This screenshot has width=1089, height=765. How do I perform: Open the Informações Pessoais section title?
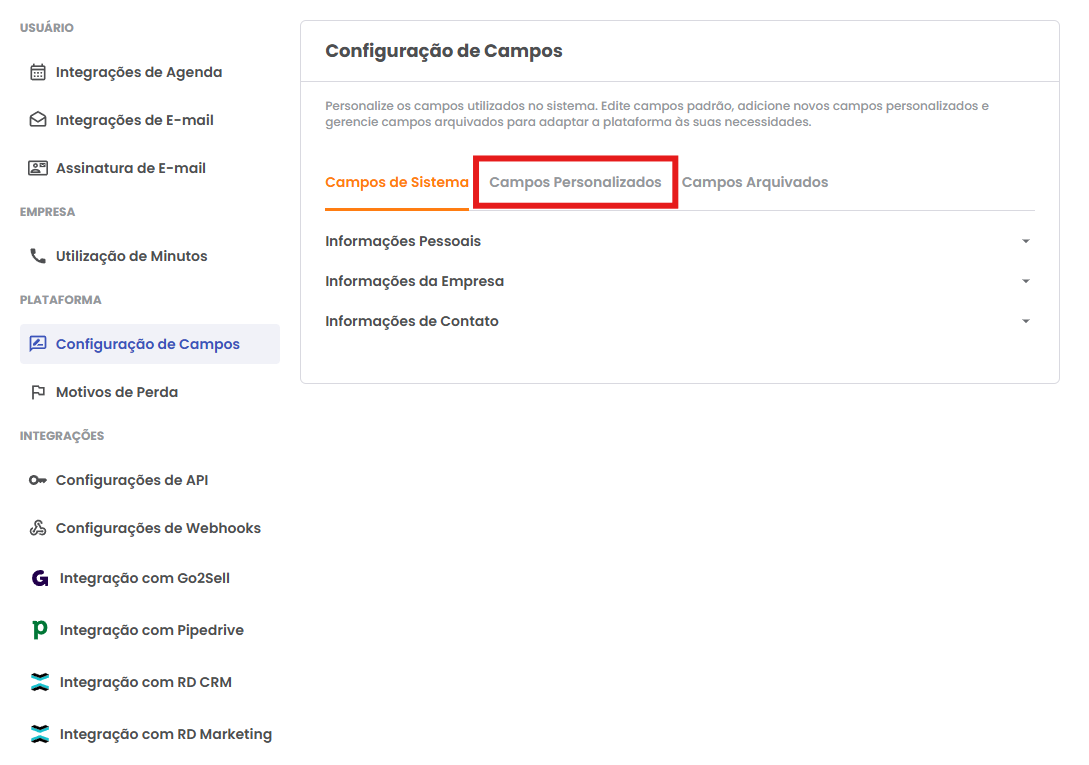pos(403,241)
